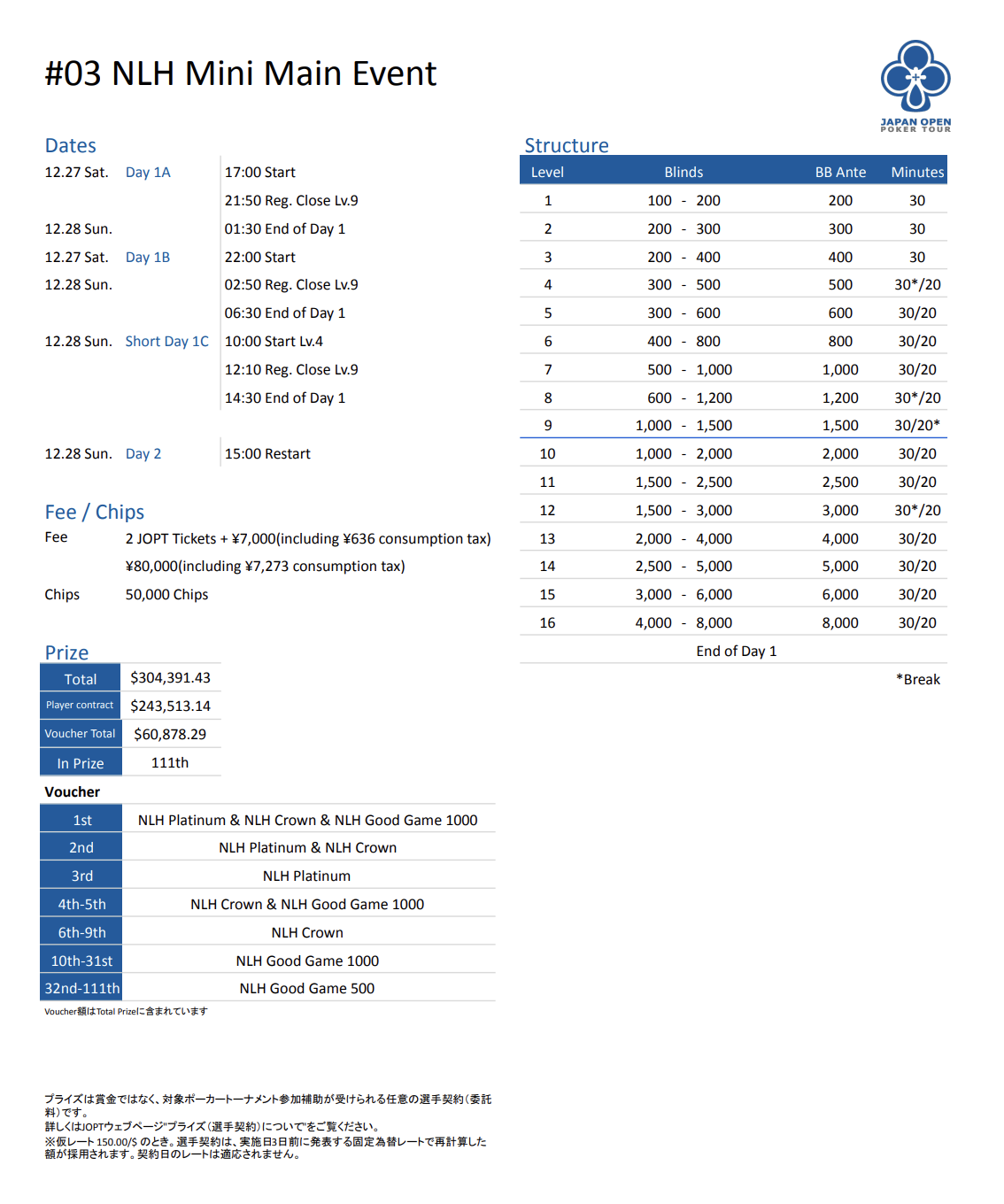Viewport: 1004px width, 1204px height.
Task: Click the Day 2 label
Action: (x=143, y=454)
